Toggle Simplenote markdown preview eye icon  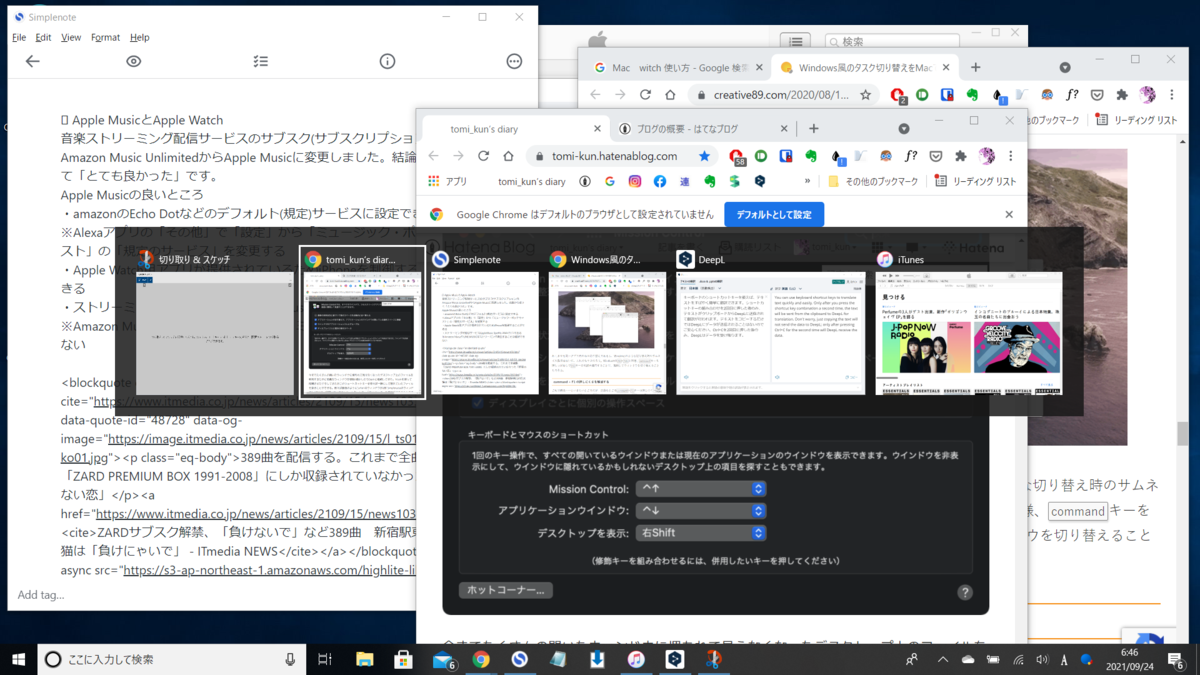[134, 61]
